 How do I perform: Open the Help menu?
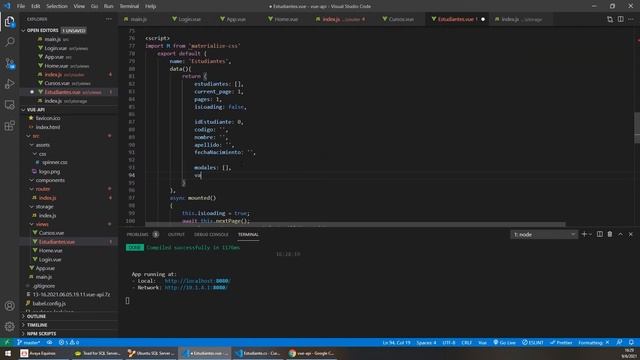[150, 6]
